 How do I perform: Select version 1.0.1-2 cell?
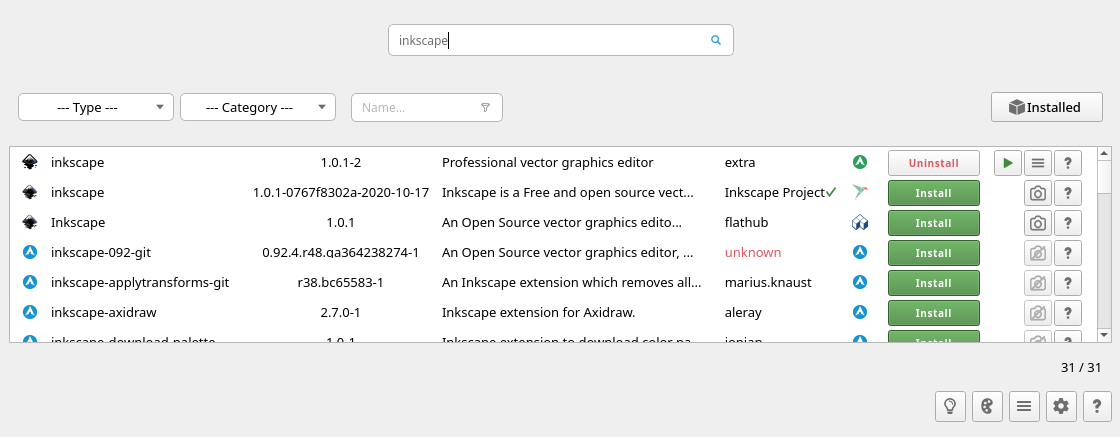[341, 163]
